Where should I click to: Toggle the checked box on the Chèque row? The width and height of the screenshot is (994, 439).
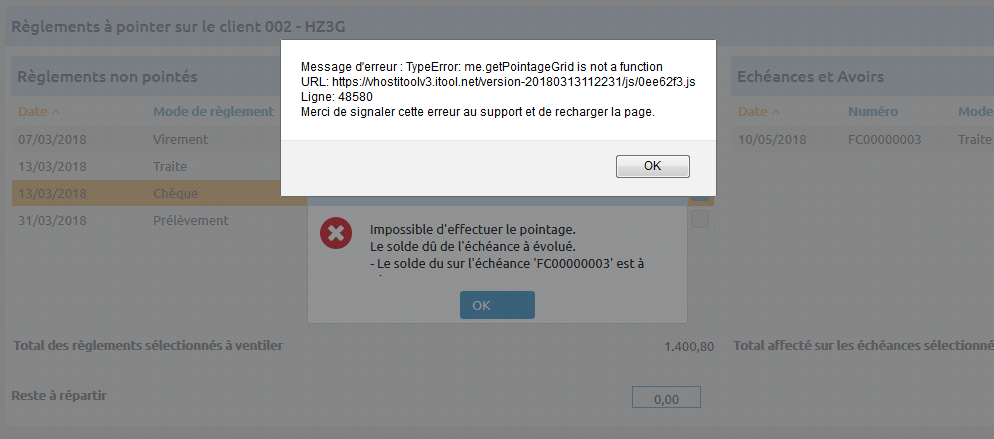point(700,199)
